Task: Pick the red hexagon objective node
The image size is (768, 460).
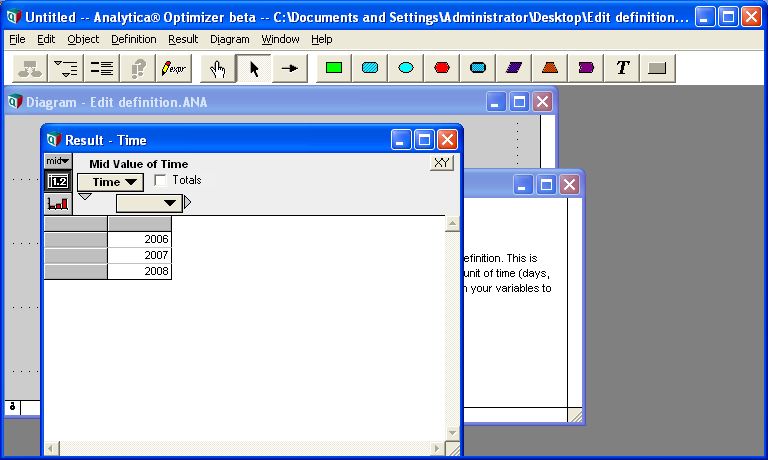Action: [442, 68]
